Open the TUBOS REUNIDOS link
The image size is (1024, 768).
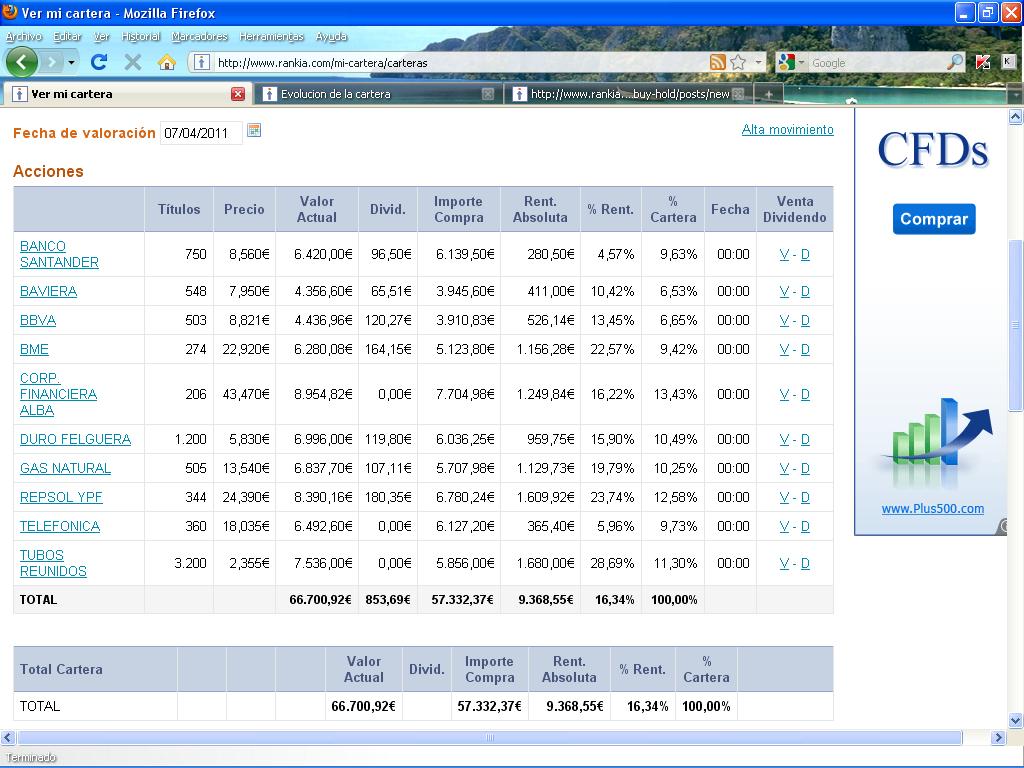53,563
